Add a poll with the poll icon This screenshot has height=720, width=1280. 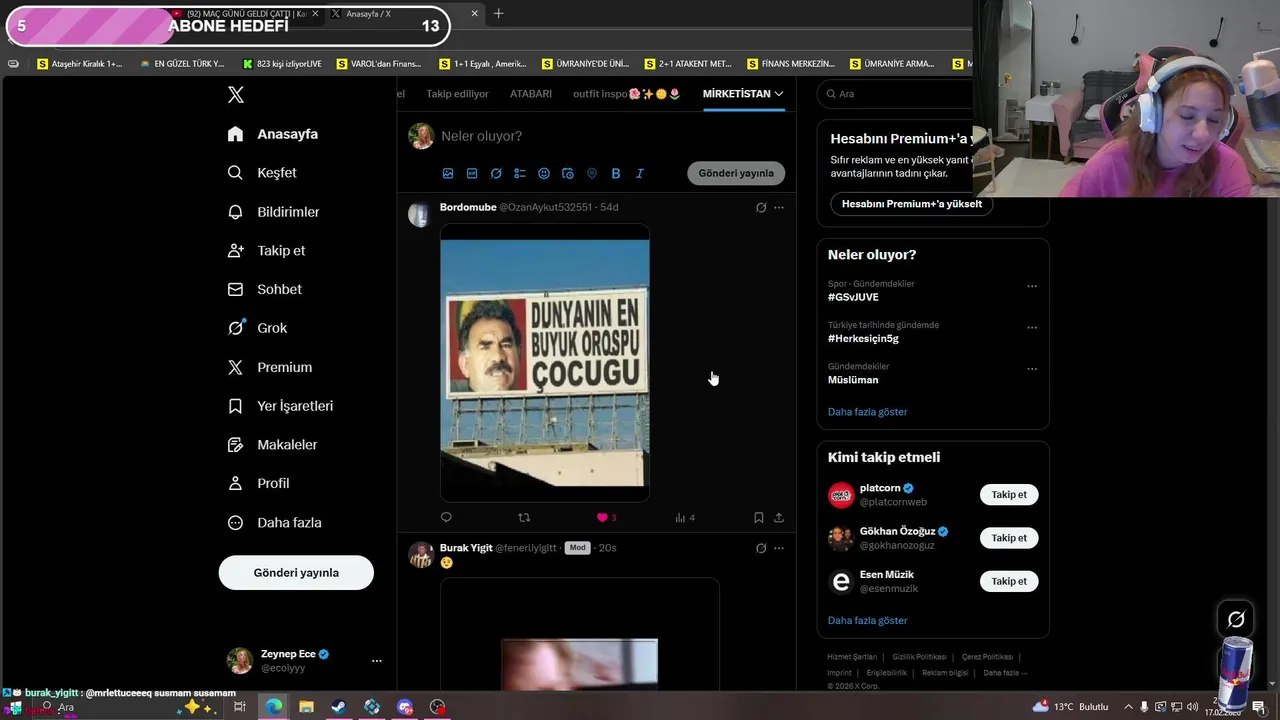(520, 173)
